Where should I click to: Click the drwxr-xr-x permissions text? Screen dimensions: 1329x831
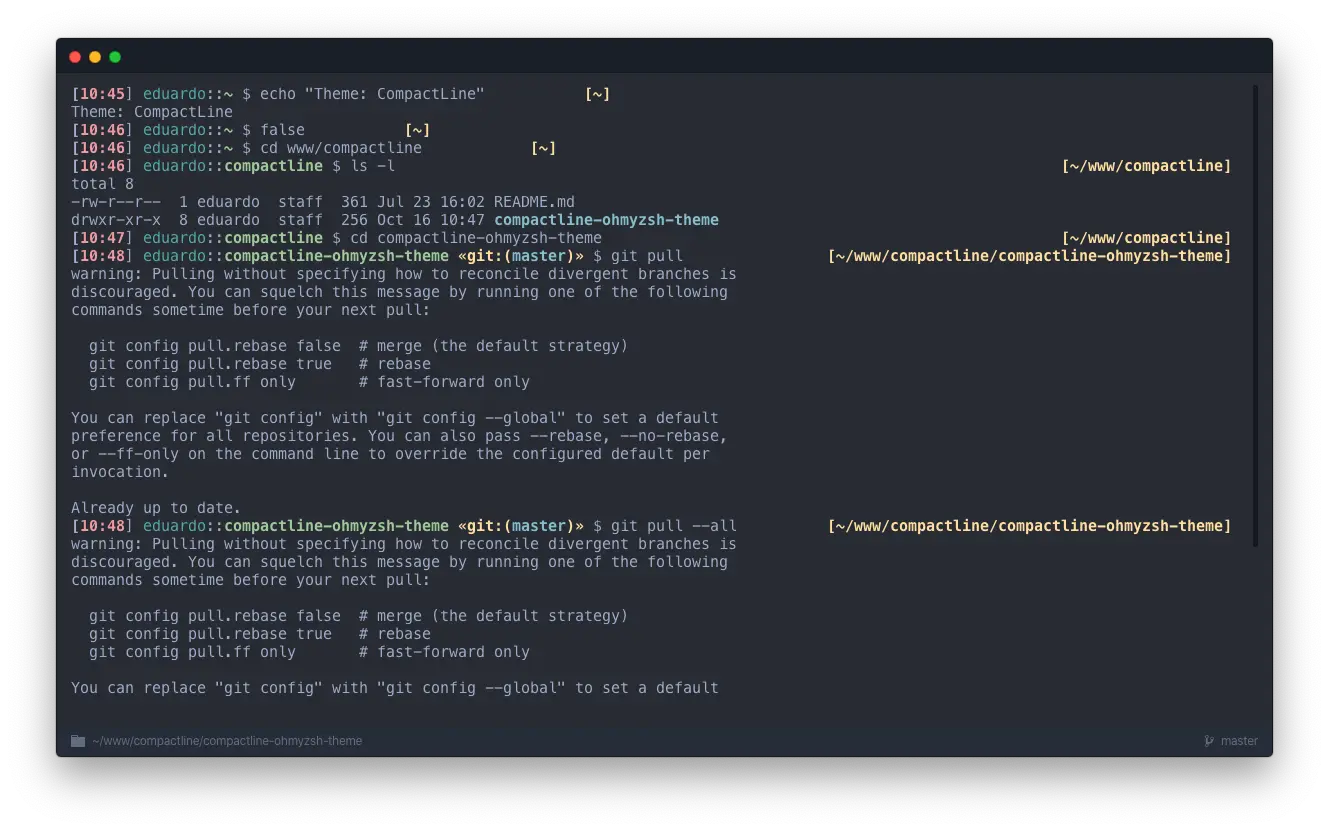pos(115,220)
